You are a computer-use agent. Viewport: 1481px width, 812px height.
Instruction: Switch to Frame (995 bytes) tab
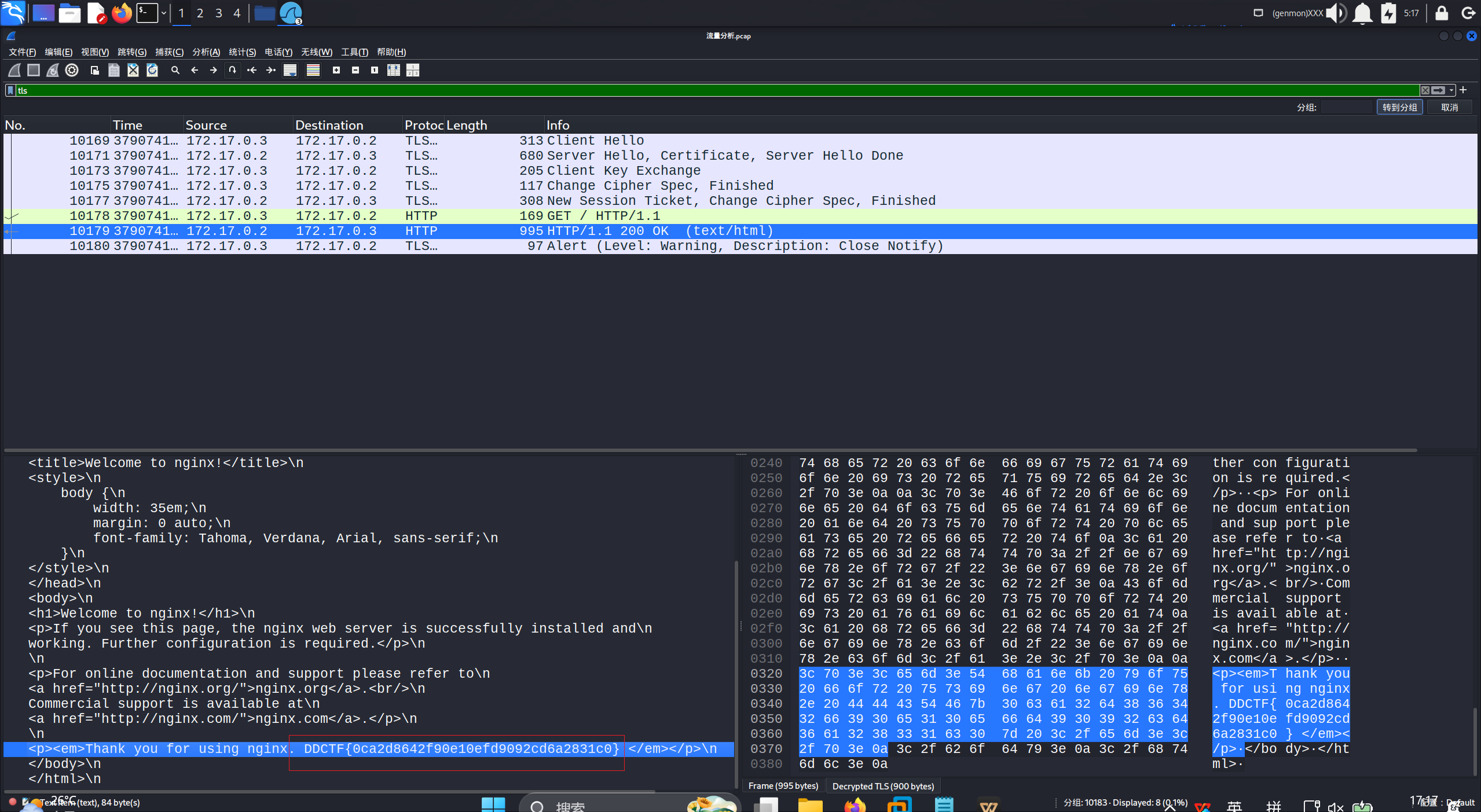(783, 786)
